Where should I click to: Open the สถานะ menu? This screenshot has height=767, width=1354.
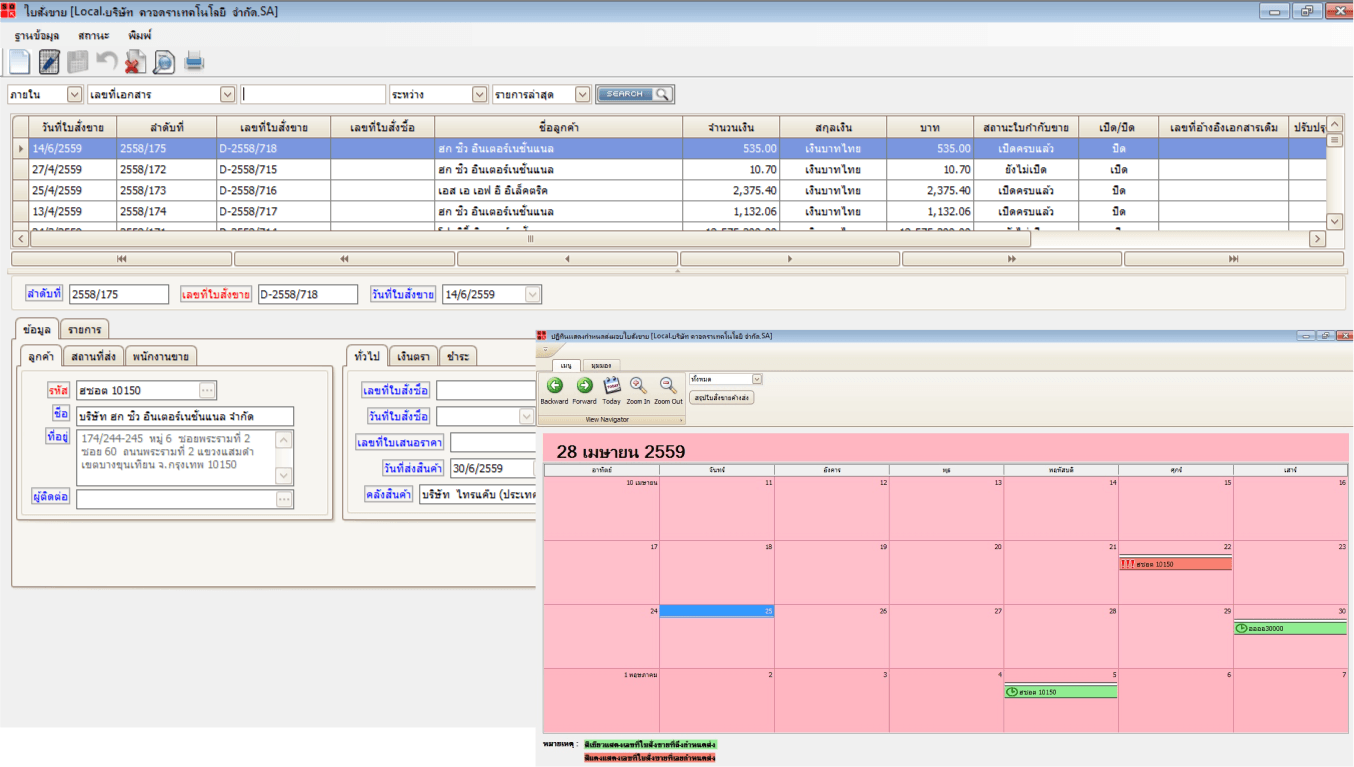[94, 35]
